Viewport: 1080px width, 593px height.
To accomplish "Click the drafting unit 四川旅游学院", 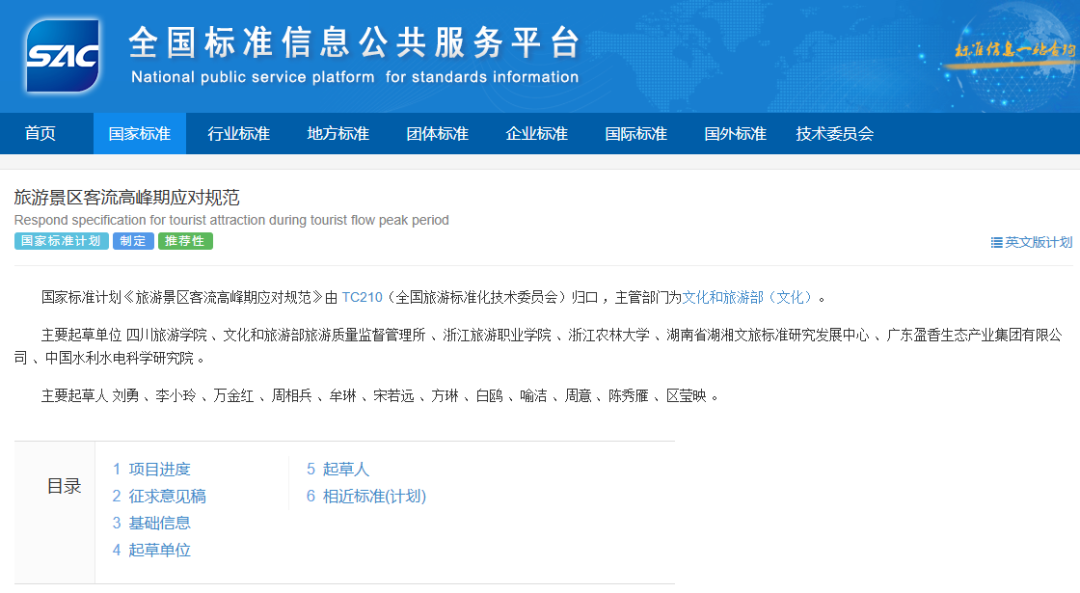I will (166, 335).
